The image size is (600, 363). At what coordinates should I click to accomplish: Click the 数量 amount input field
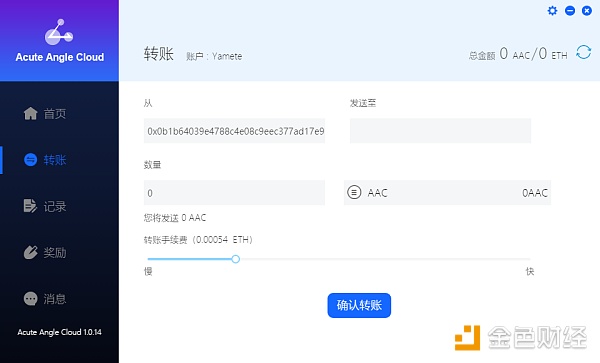pyautogui.click(x=234, y=192)
